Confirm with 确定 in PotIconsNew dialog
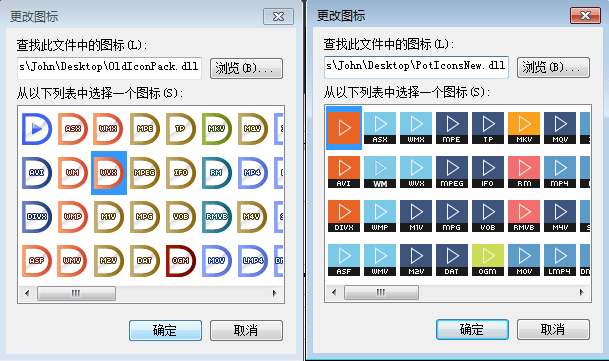 pyautogui.click(x=472, y=330)
